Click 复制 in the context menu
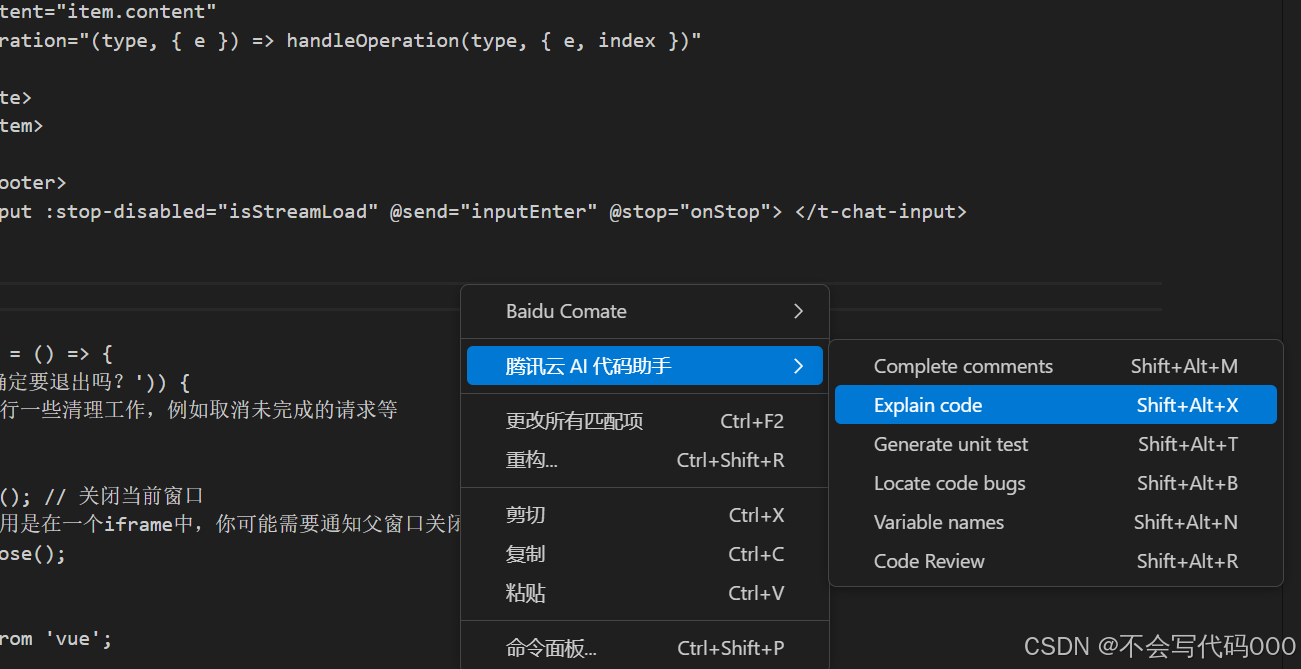Screen dimensions: 1301x669 [x=644, y=554]
